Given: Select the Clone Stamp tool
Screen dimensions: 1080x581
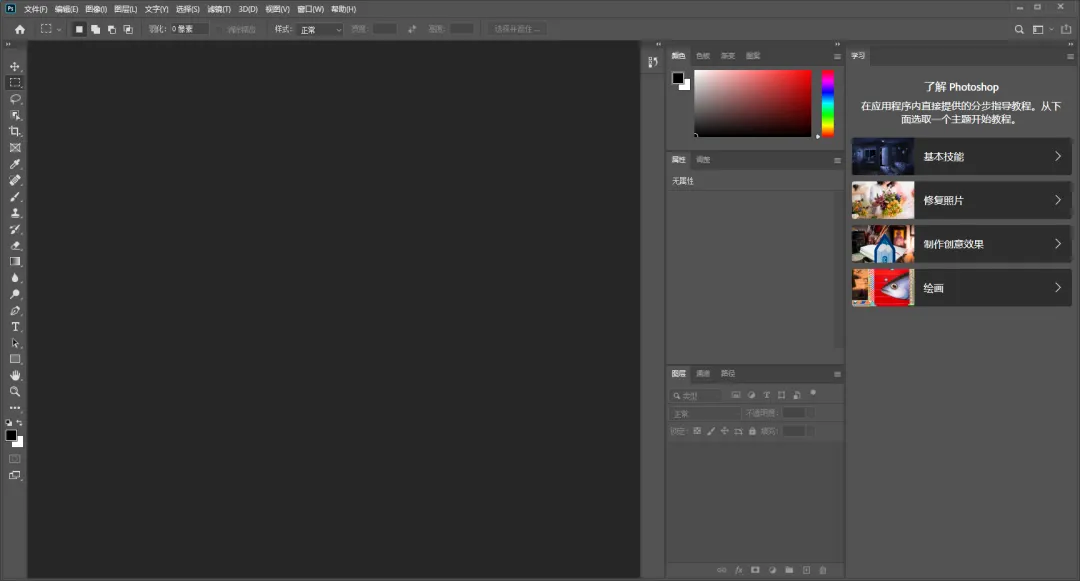Looking at the screenshot, I should coord(14,213).
